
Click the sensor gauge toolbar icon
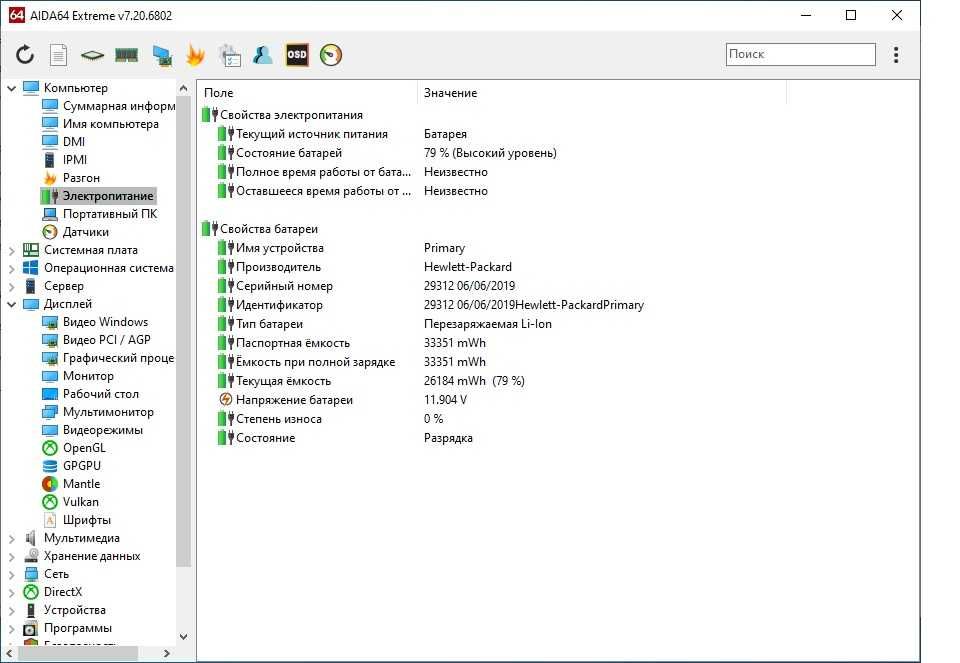point(331,55)
